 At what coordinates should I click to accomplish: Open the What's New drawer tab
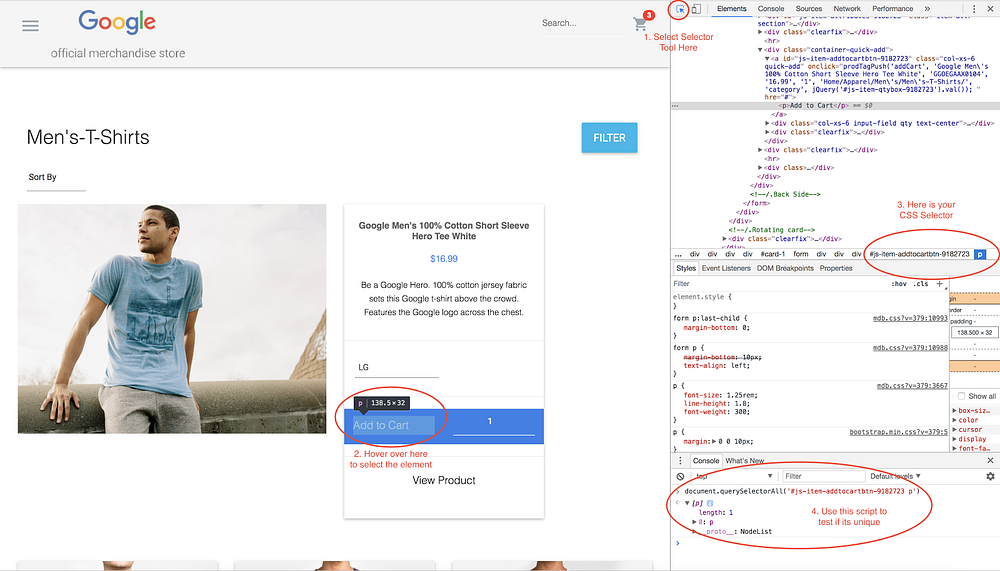[x=744, y=461]
